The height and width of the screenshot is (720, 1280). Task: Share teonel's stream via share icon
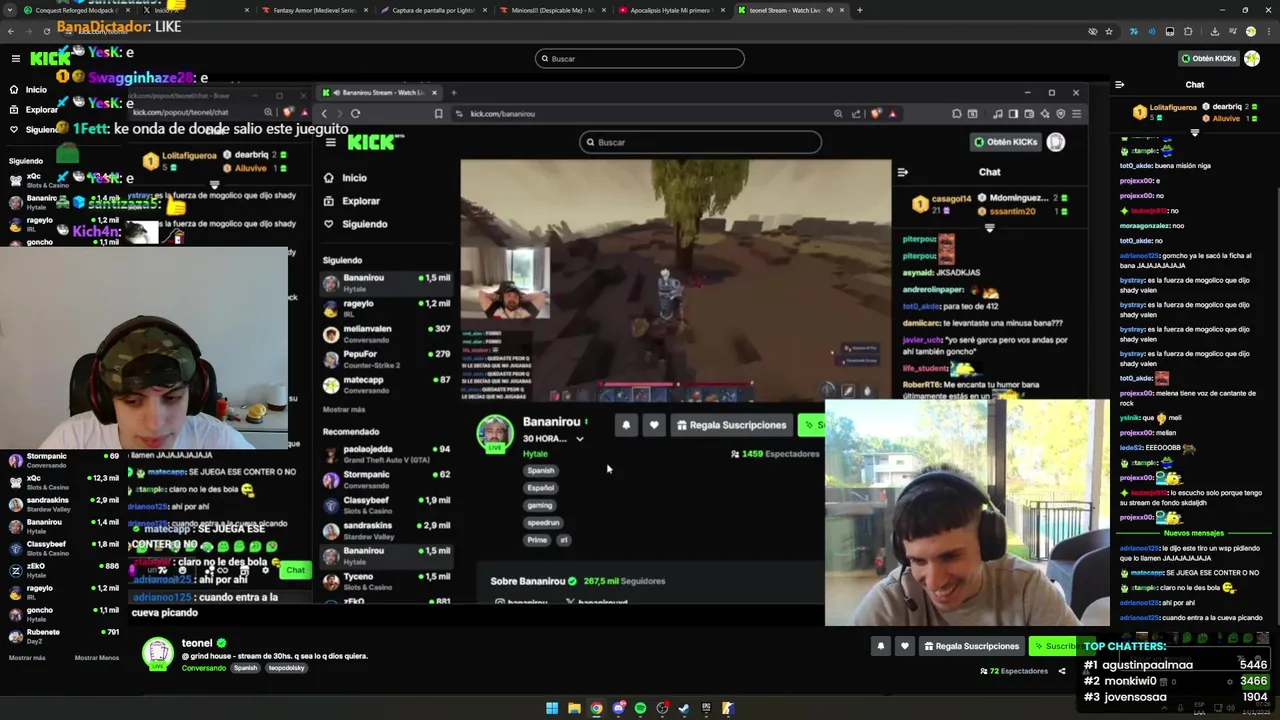coord(1062,671)
